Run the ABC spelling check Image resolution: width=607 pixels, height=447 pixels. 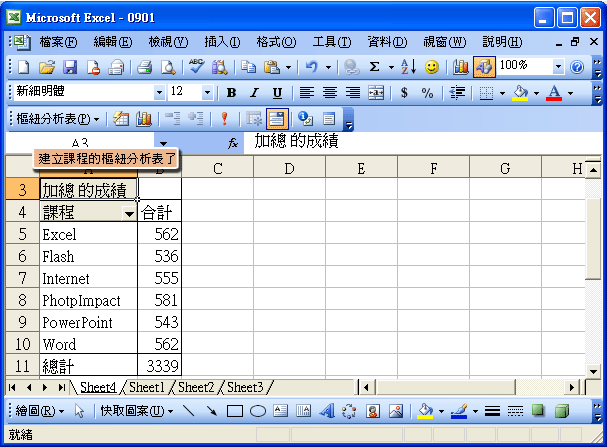[196, 67]
